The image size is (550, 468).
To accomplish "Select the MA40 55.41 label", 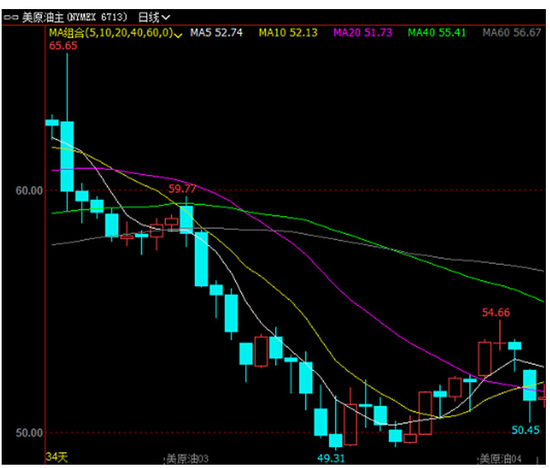I will coord(437,33).
